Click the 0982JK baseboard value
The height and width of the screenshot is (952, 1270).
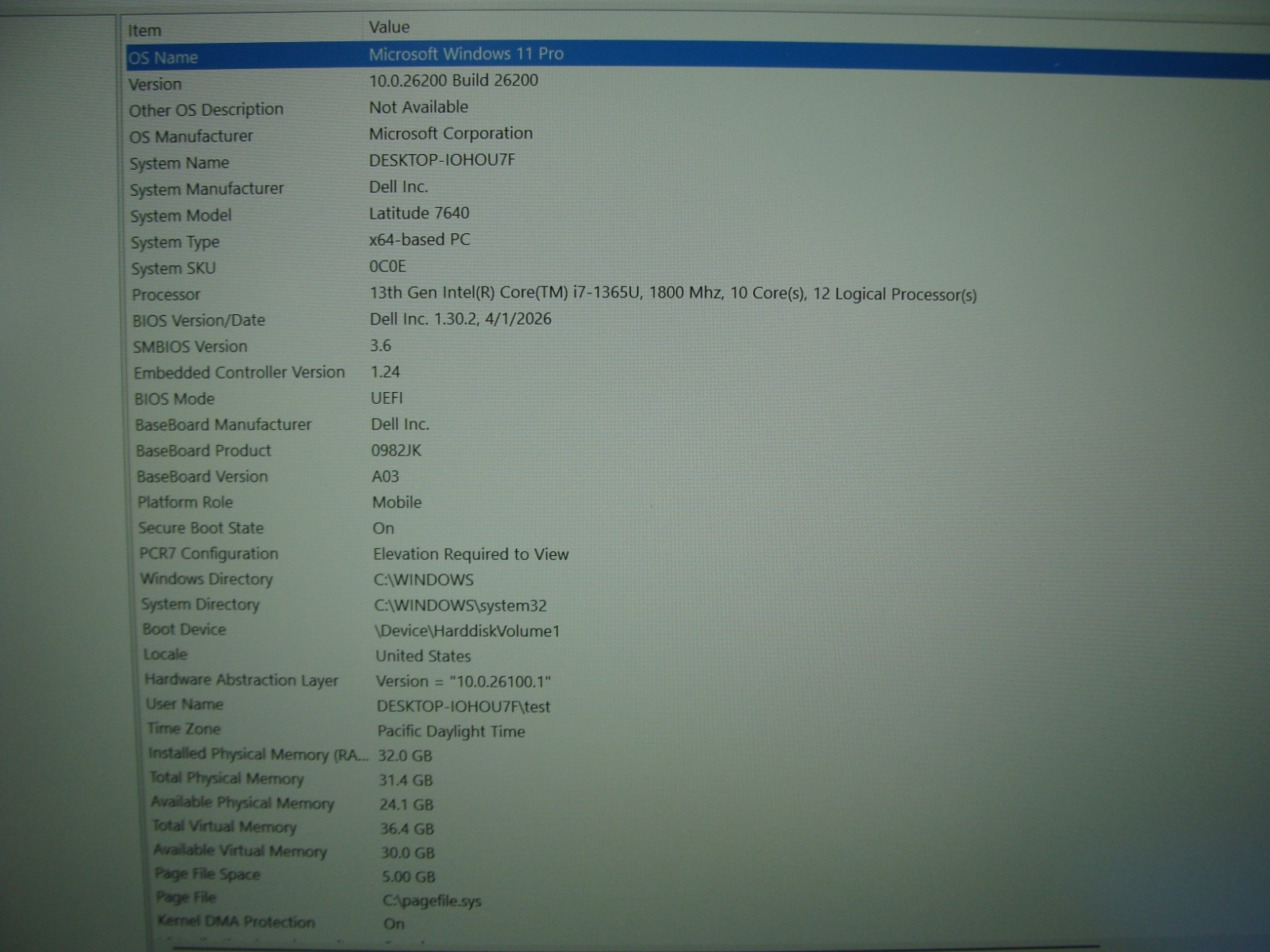[x=396, y=450]
